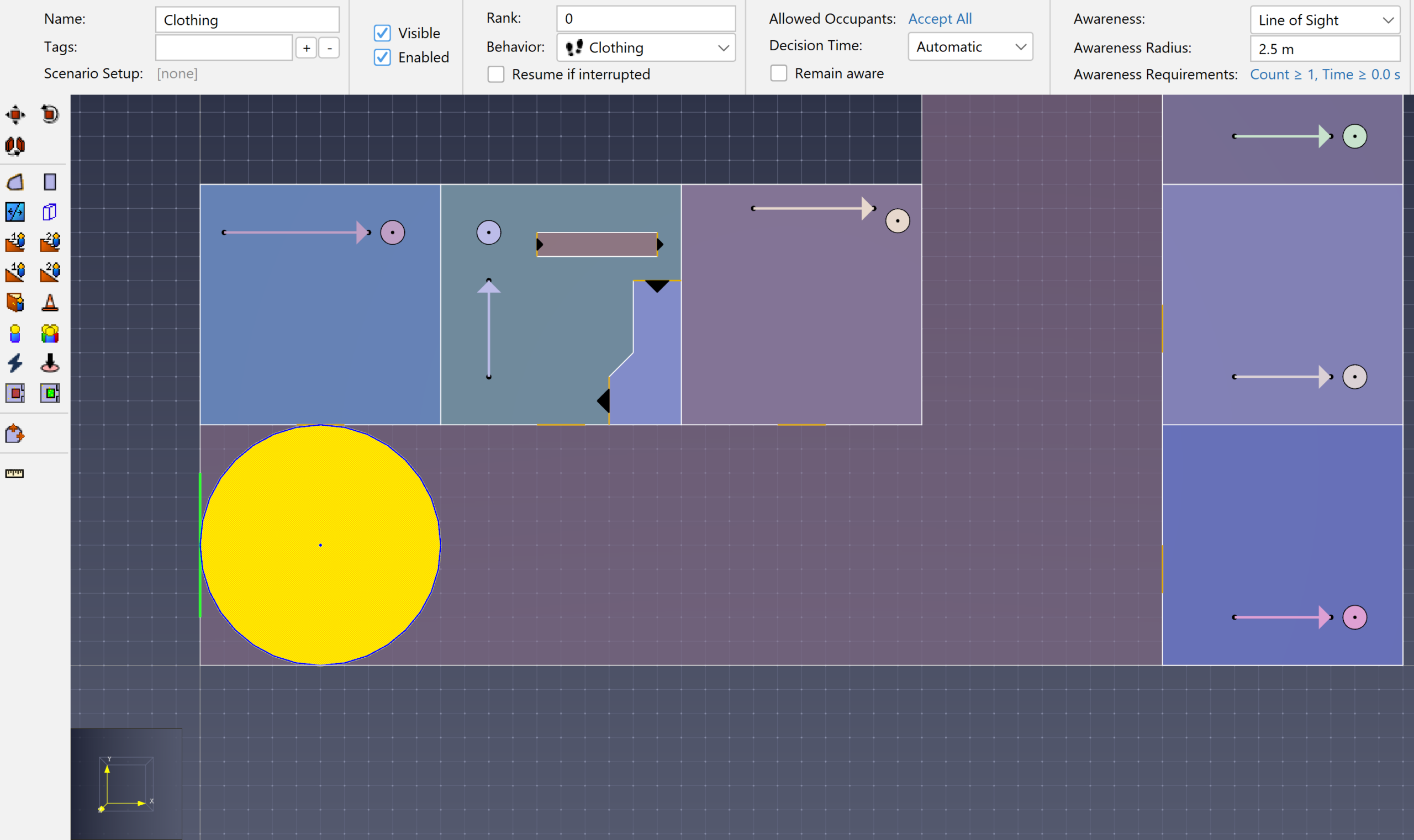Open the Behavior dropdown showing Clothing
This screenshot has height=840, width=1414.
tap(646, 47)
